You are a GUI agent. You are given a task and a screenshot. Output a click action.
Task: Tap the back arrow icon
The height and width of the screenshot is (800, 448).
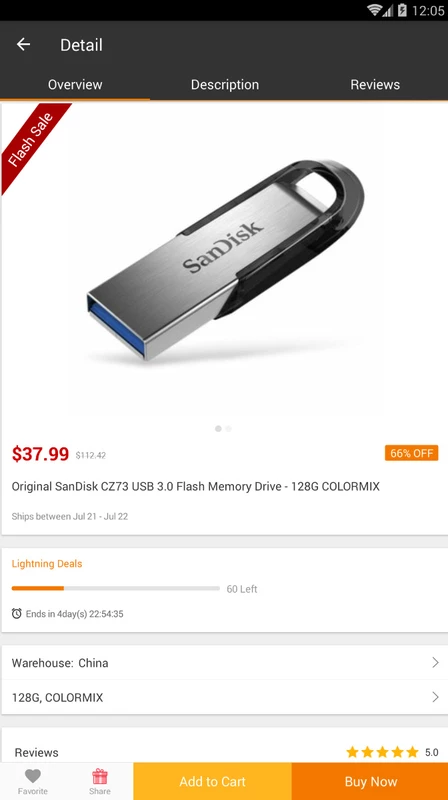pyautogui.click(x=23, y=44)
